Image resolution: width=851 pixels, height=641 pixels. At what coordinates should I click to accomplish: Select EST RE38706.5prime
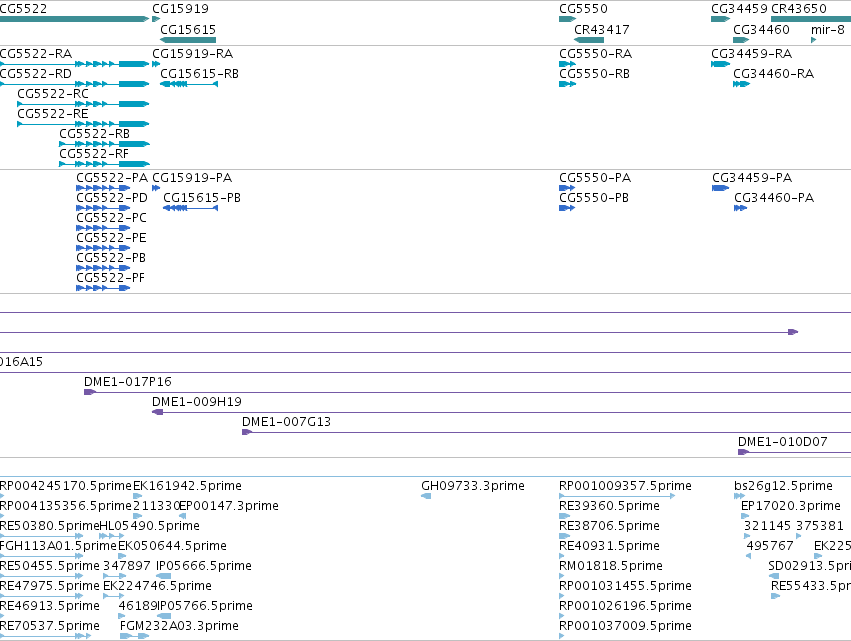[609, 526]
